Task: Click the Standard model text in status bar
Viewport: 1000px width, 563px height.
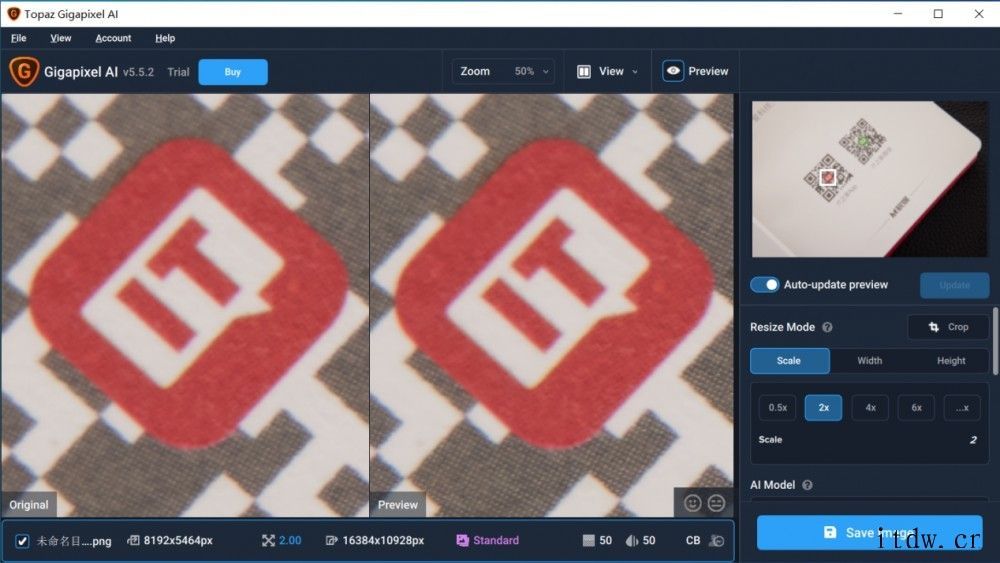Action: click(x=496, y=541)
